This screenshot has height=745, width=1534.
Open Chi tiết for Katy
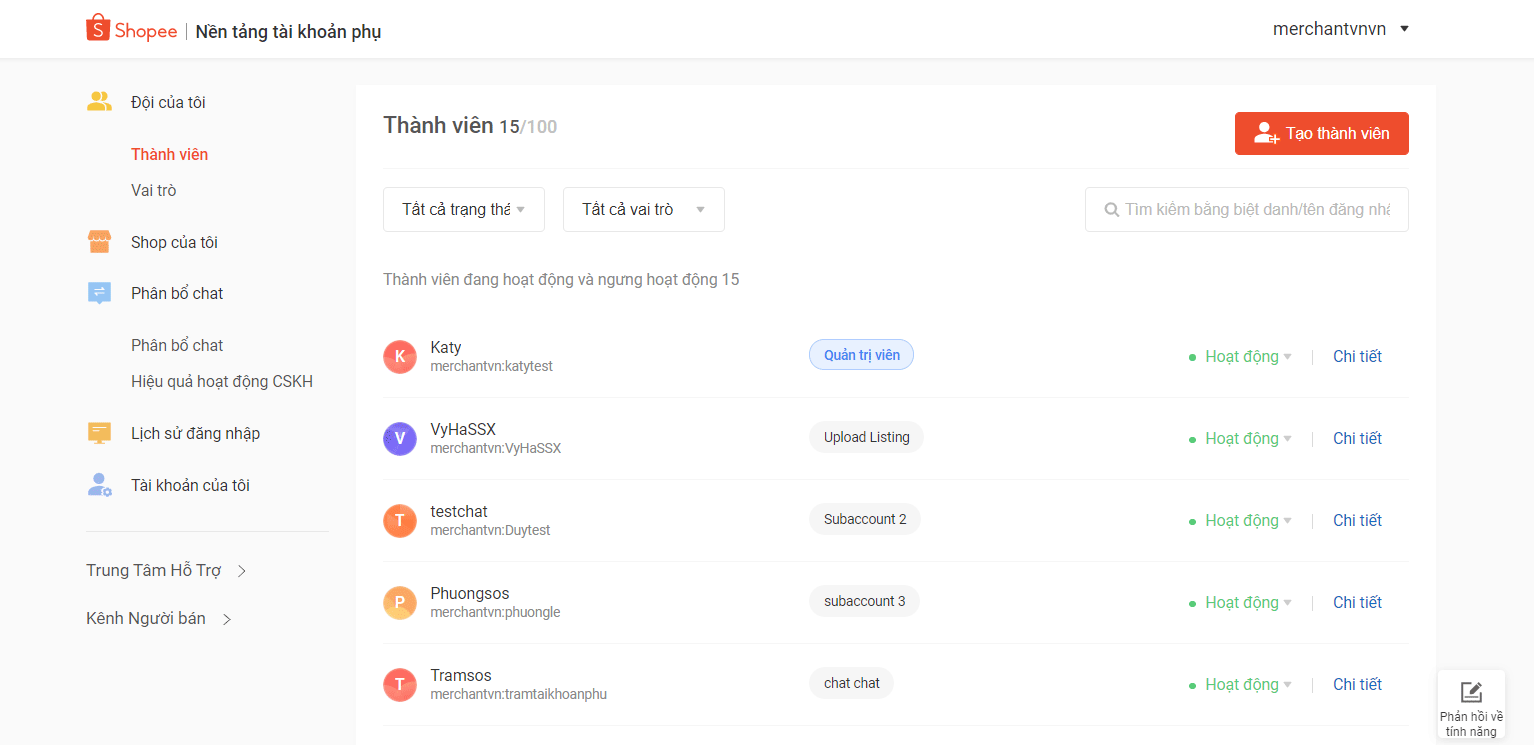click(x=1357, y=357)
